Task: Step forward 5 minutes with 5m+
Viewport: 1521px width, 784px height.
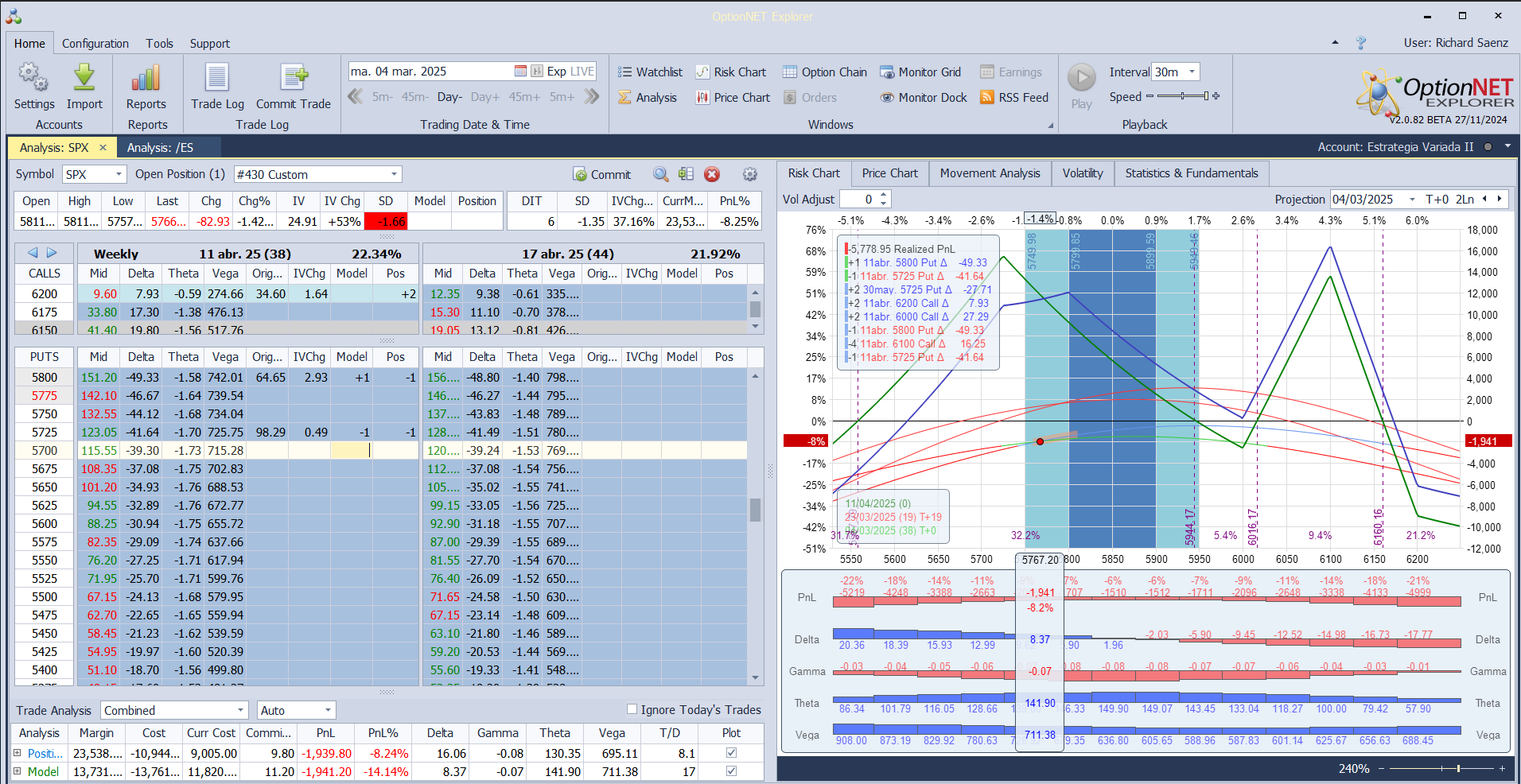Action: tap(562, 97)
